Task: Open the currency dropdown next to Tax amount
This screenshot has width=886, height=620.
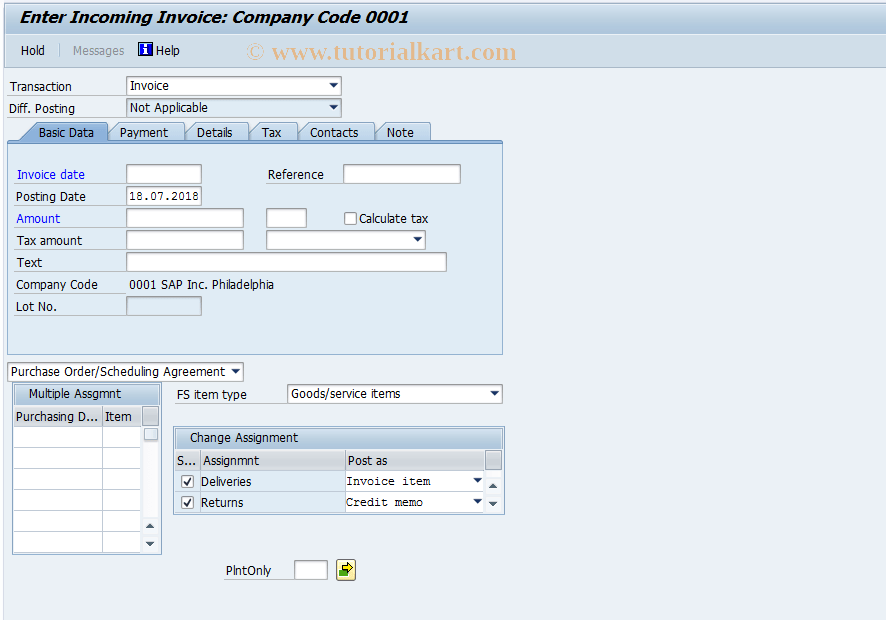Action: pos(417,240)
